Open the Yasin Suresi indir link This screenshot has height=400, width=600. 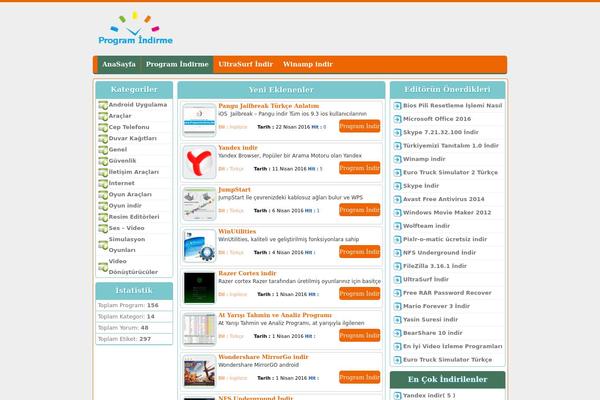pyautogui.click(x=430, y=319)
